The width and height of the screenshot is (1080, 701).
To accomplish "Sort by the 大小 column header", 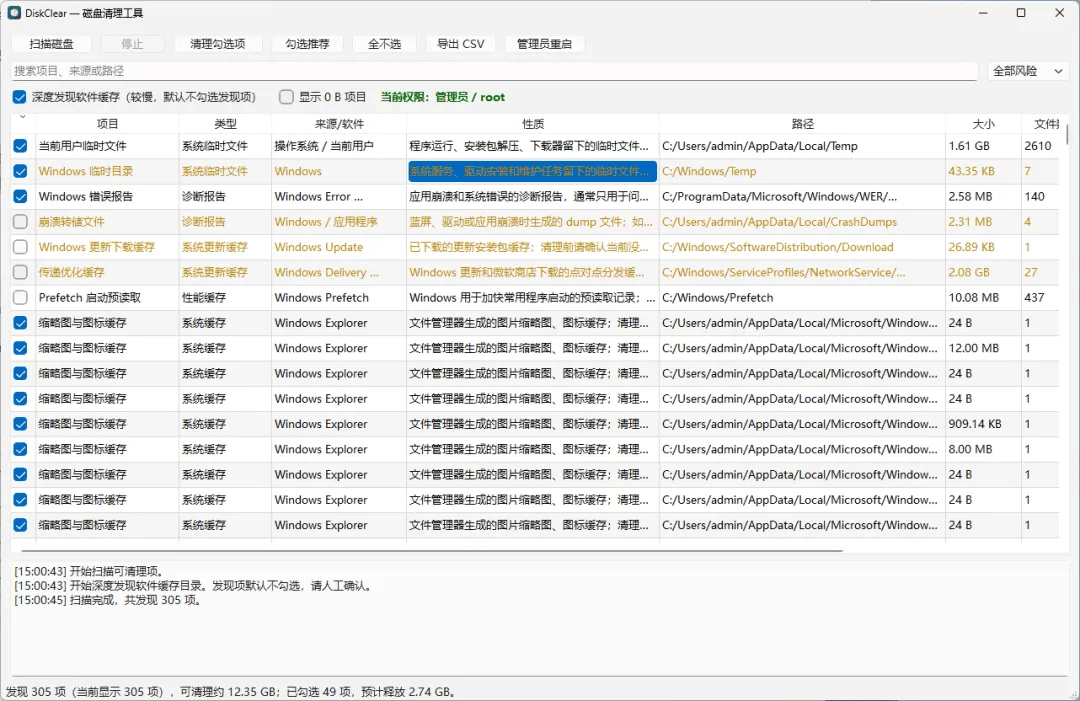I will (983, 124).
